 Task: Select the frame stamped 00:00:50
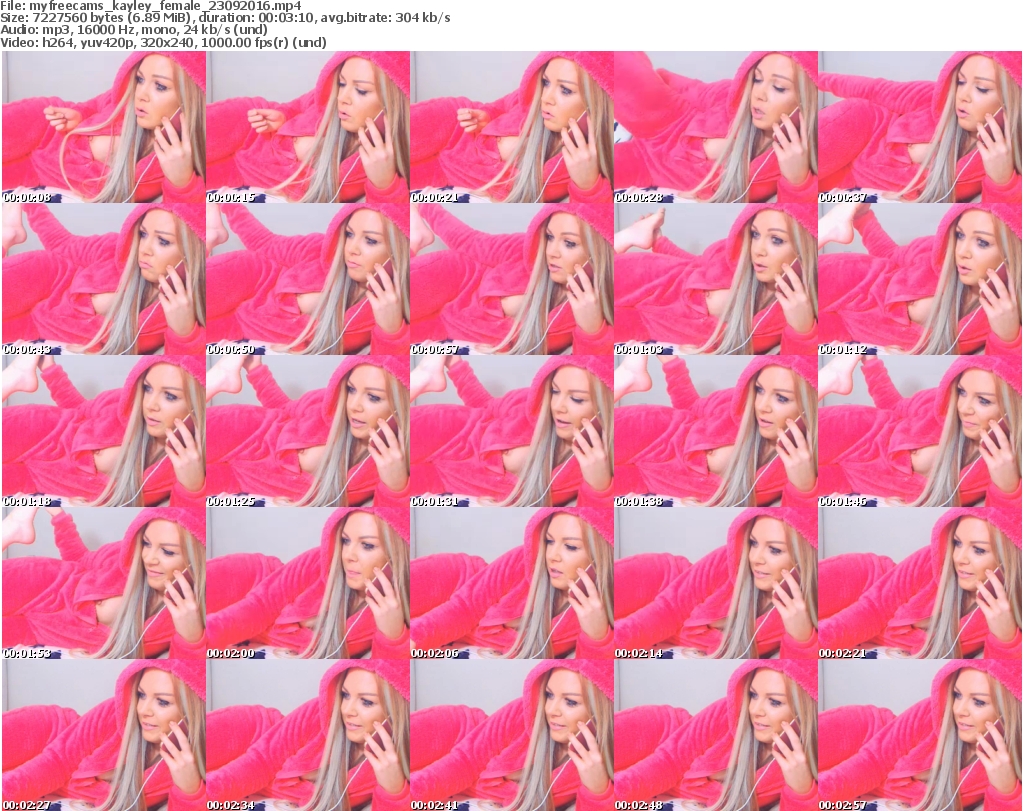coord(308,279)
